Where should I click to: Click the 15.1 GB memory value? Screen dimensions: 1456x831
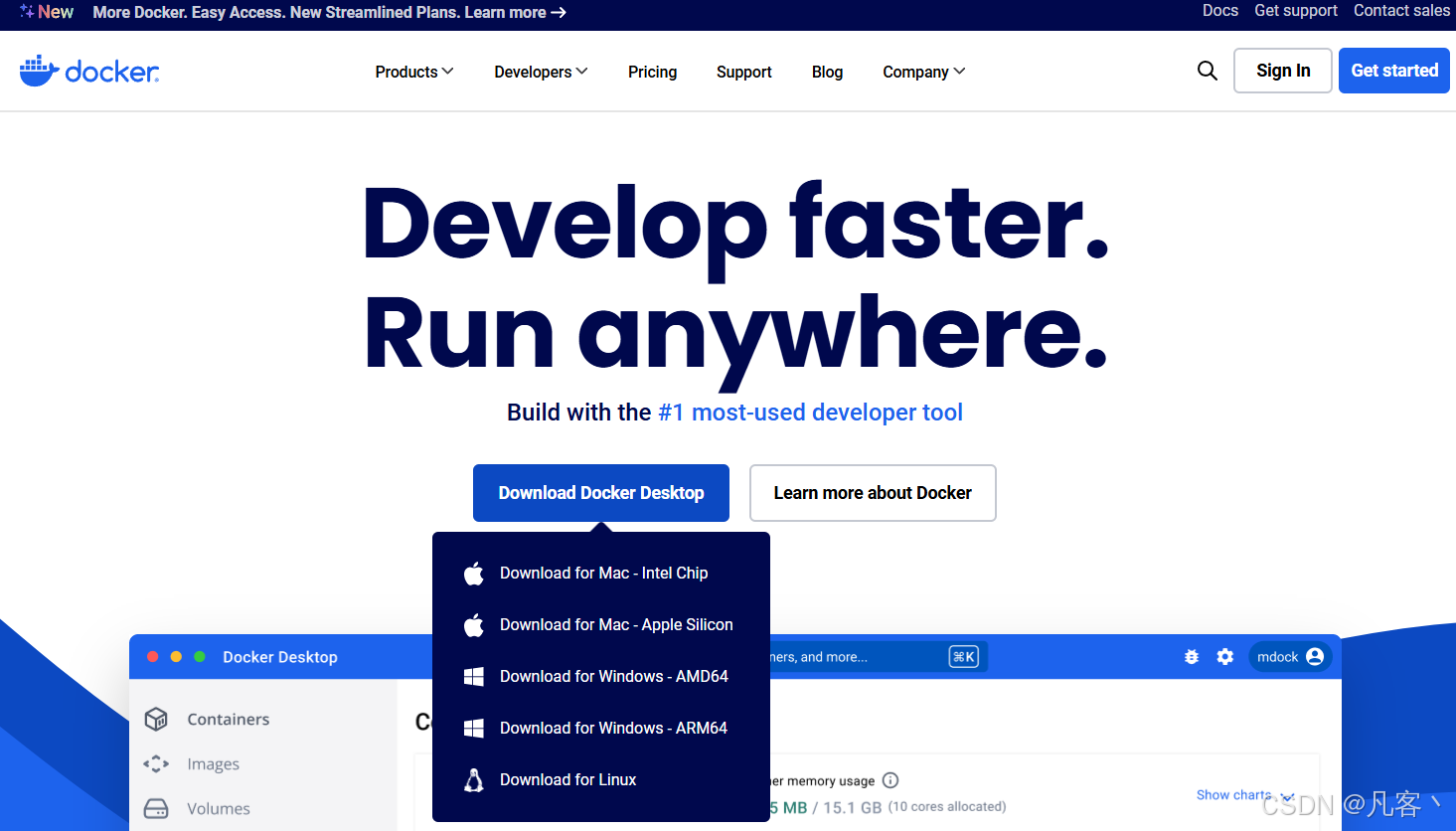pos(852,807)
